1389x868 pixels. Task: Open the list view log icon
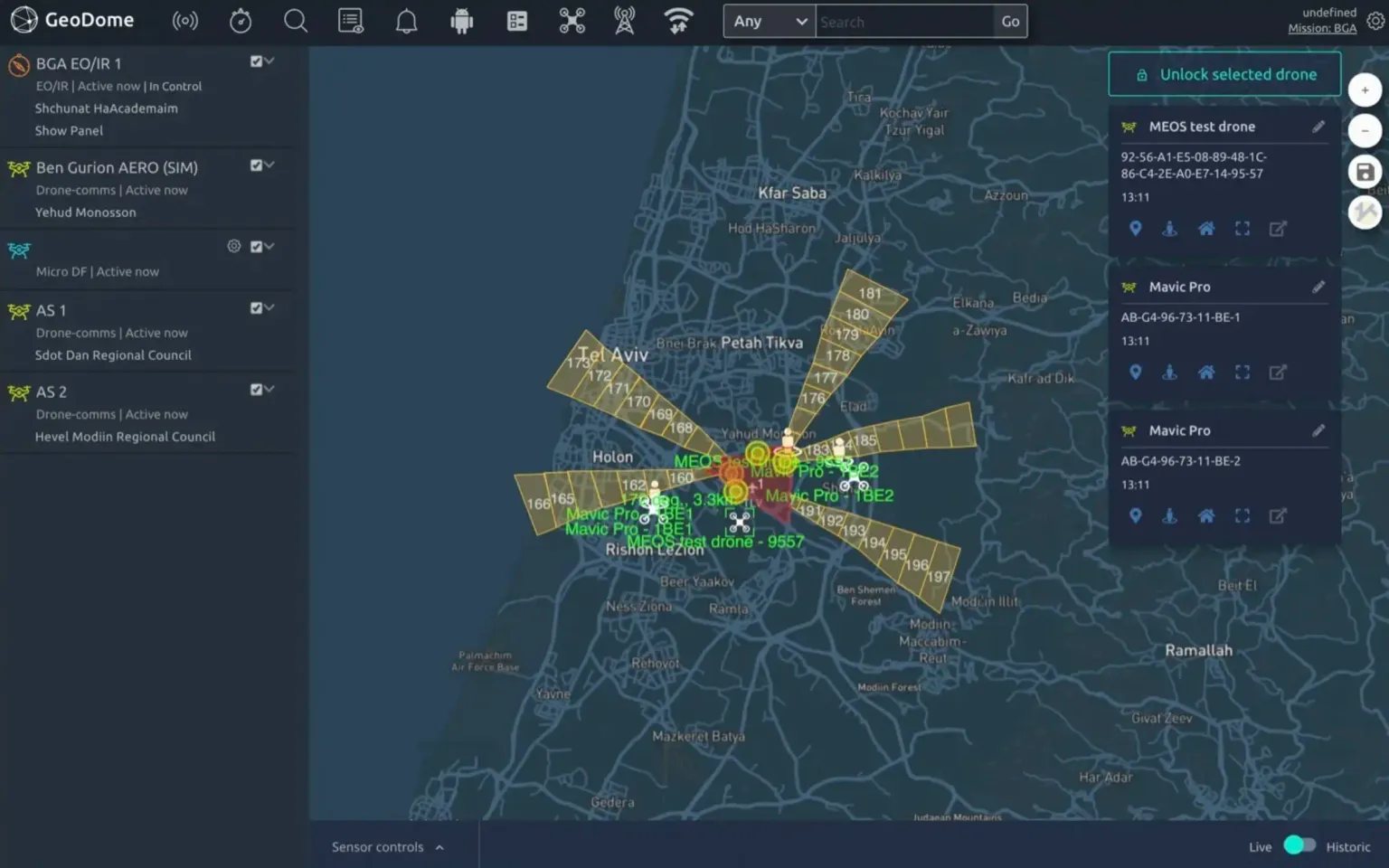coord(351,21)
